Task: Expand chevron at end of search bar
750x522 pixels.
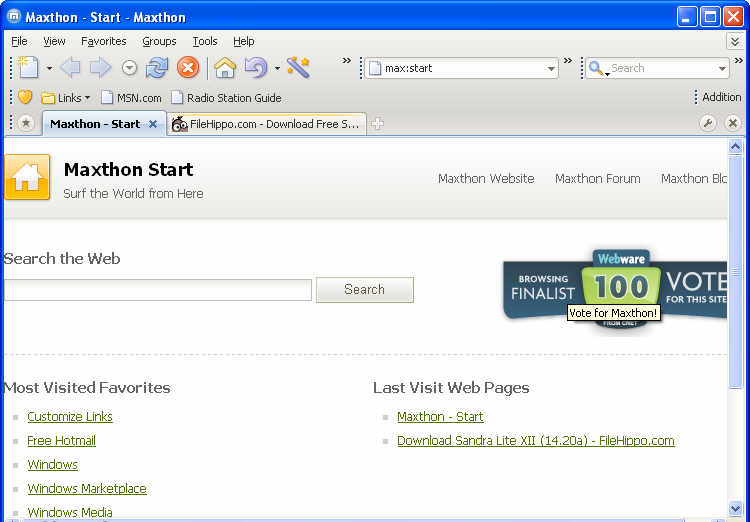Action: pyautogui.click(x=739, y=60)
